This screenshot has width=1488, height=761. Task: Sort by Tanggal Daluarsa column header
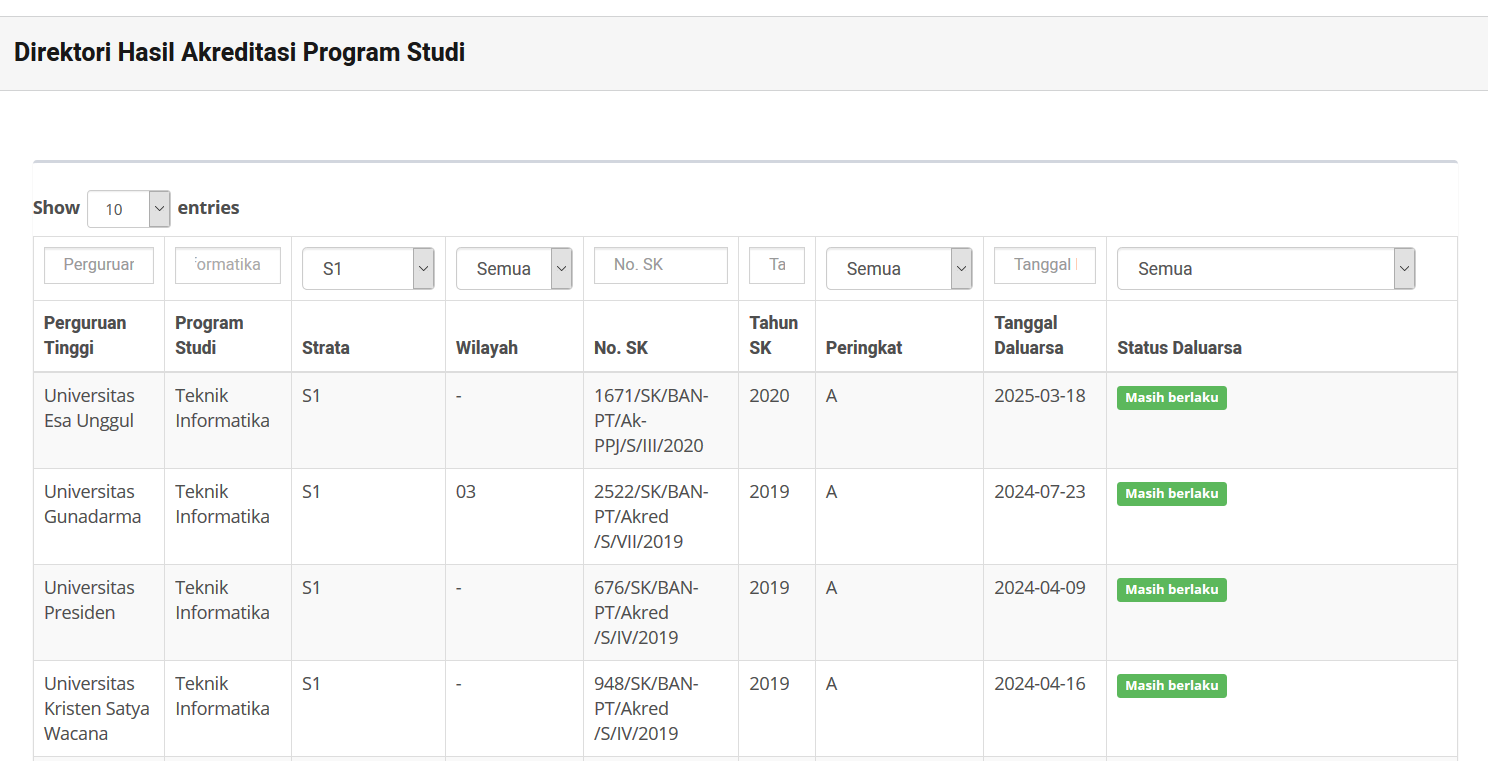coord(1029,335)
